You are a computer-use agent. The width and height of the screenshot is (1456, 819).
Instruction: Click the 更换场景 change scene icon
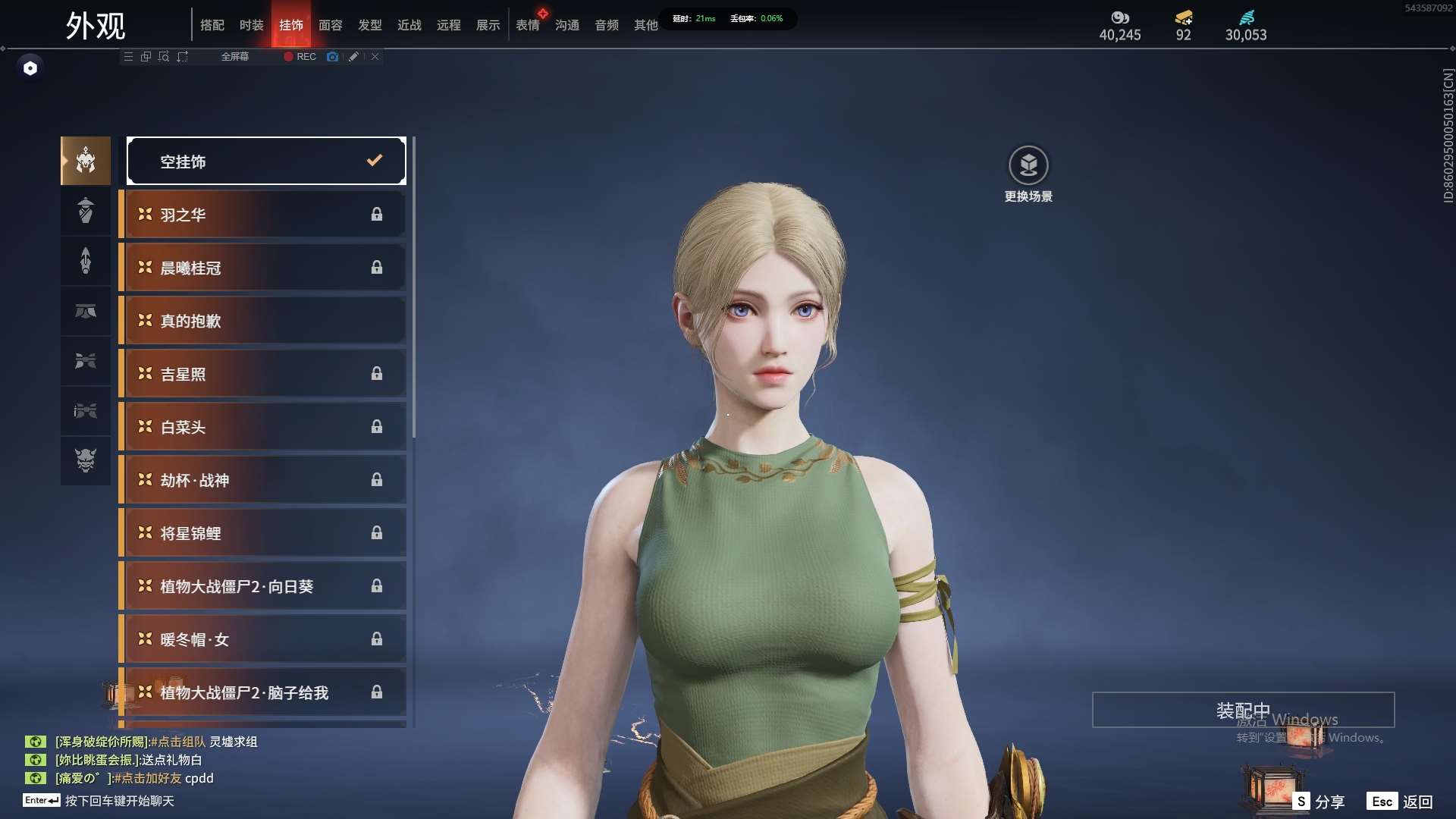click(1028, 165)
